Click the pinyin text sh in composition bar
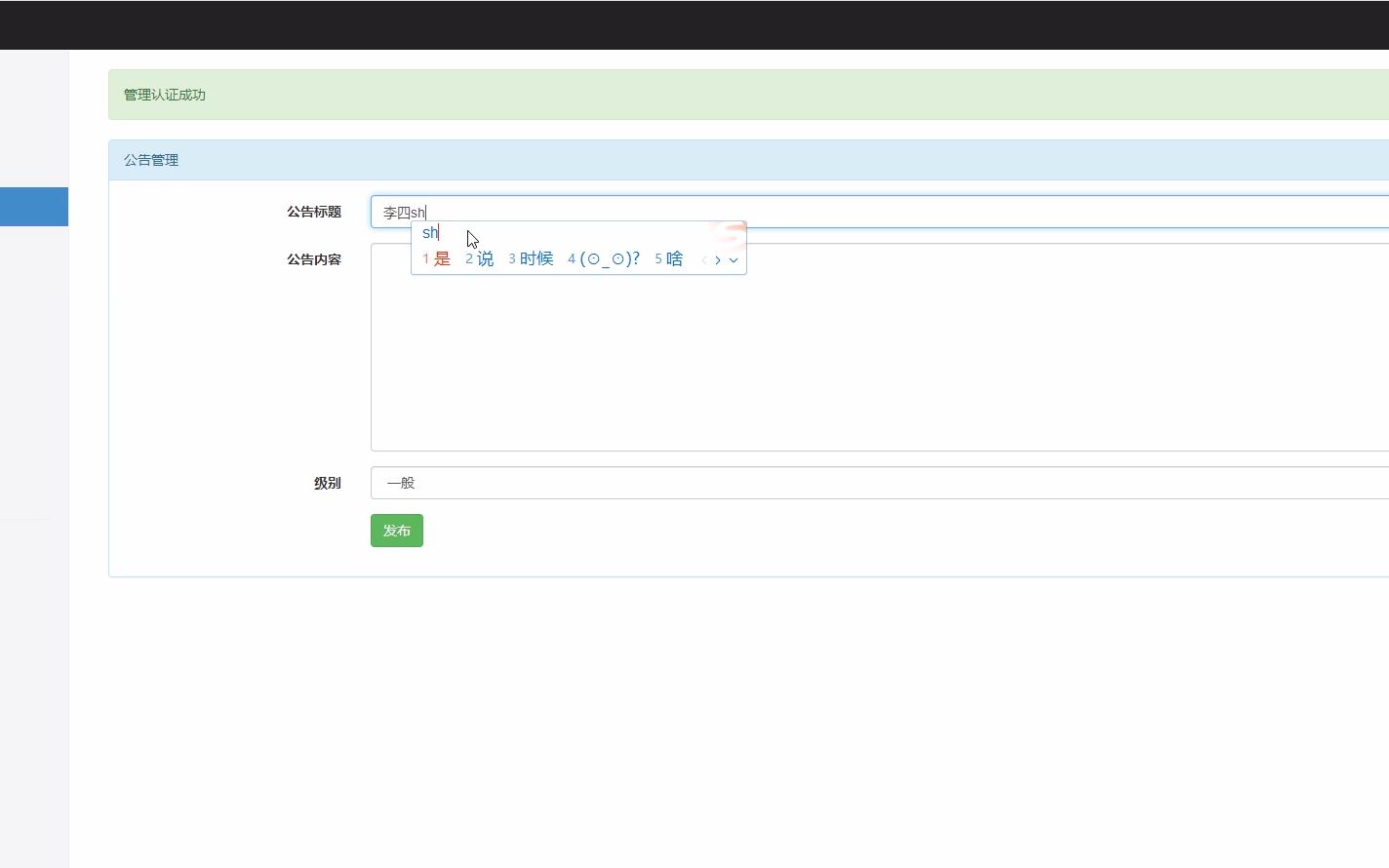The width and height of the screenshot is (1389, 868). [x=429, y=232]
